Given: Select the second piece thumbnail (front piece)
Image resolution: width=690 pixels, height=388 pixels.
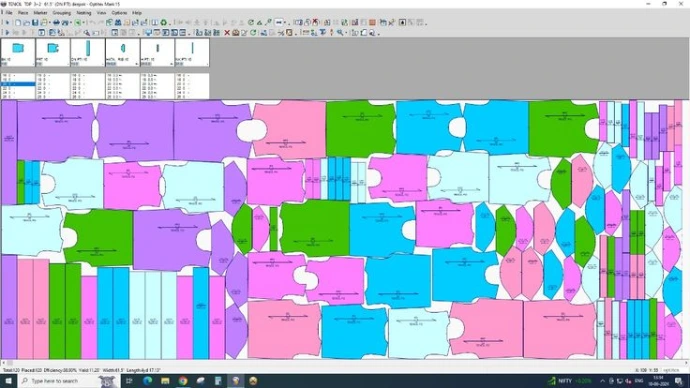Looking at the screenshot, I should coord(53,52).
